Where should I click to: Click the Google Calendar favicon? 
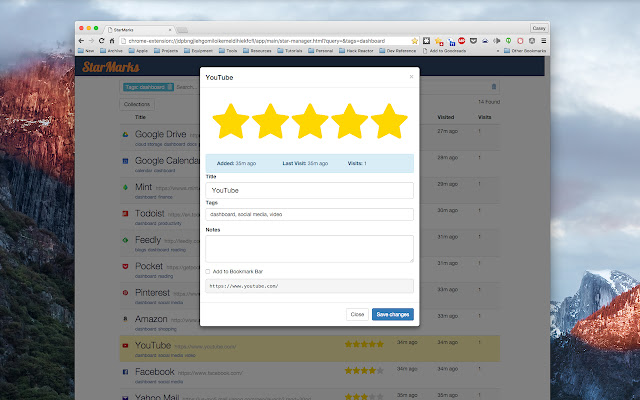[x=125, y=161]
